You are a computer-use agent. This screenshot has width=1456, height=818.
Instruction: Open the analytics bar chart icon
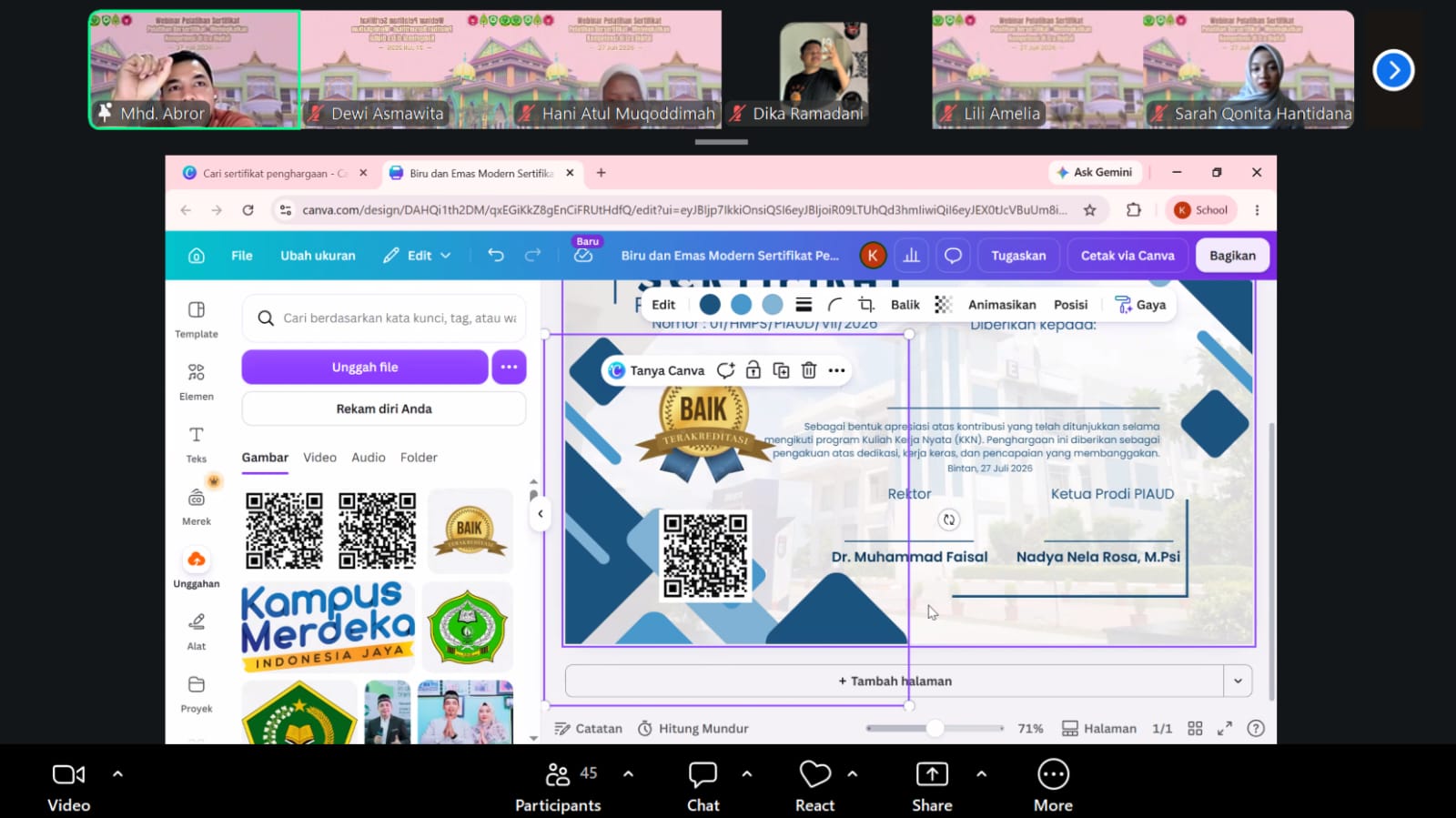pyautogui.click(x=911, y=256)
